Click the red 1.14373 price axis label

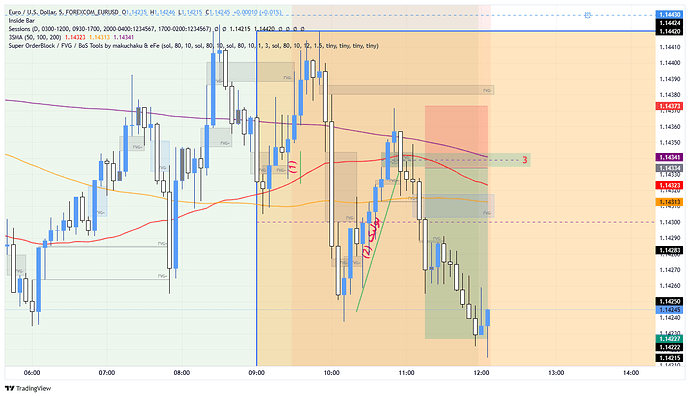pos(670,106)
